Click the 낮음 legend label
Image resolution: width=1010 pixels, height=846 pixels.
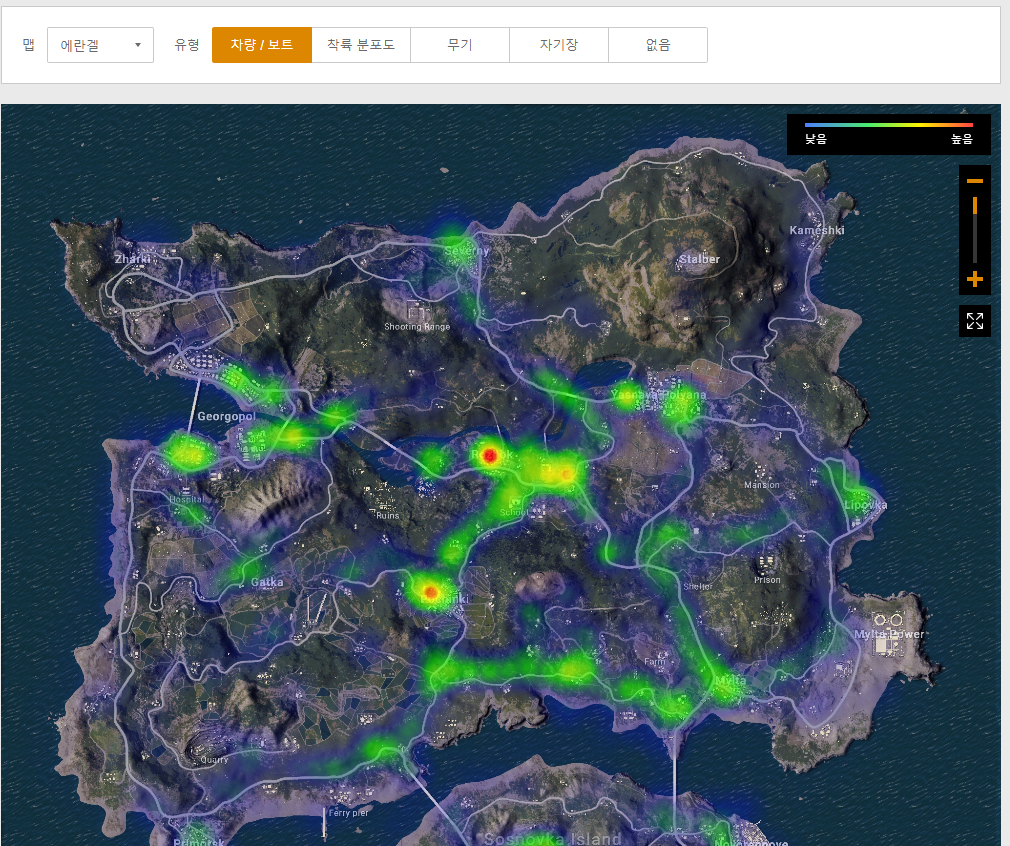coord(815,139)
